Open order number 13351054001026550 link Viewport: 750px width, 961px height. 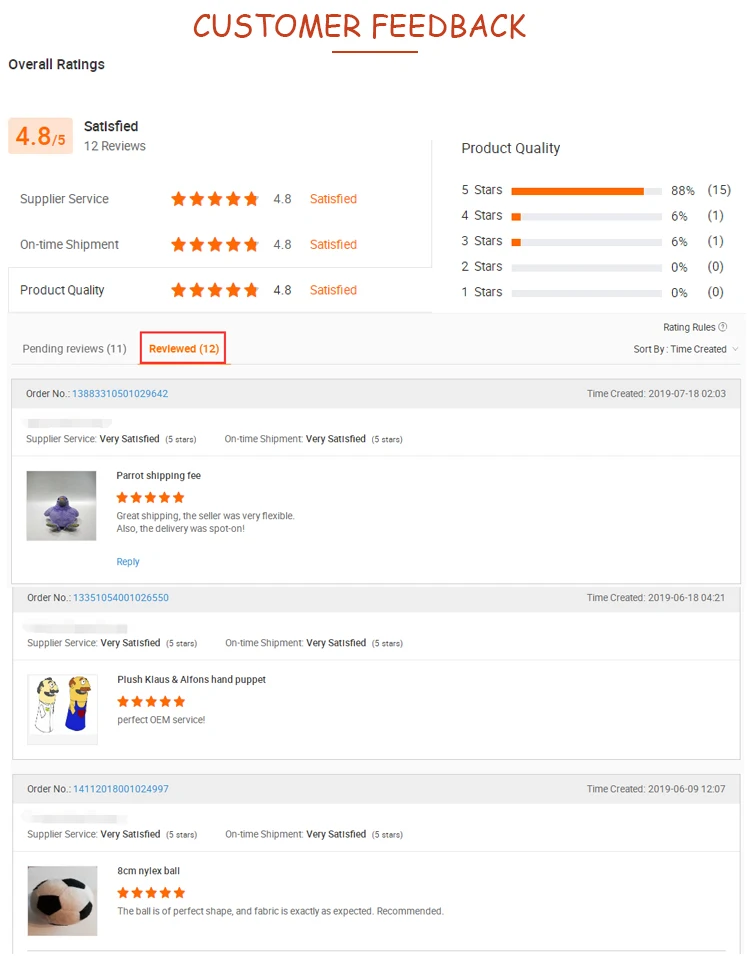click(121, 598)
